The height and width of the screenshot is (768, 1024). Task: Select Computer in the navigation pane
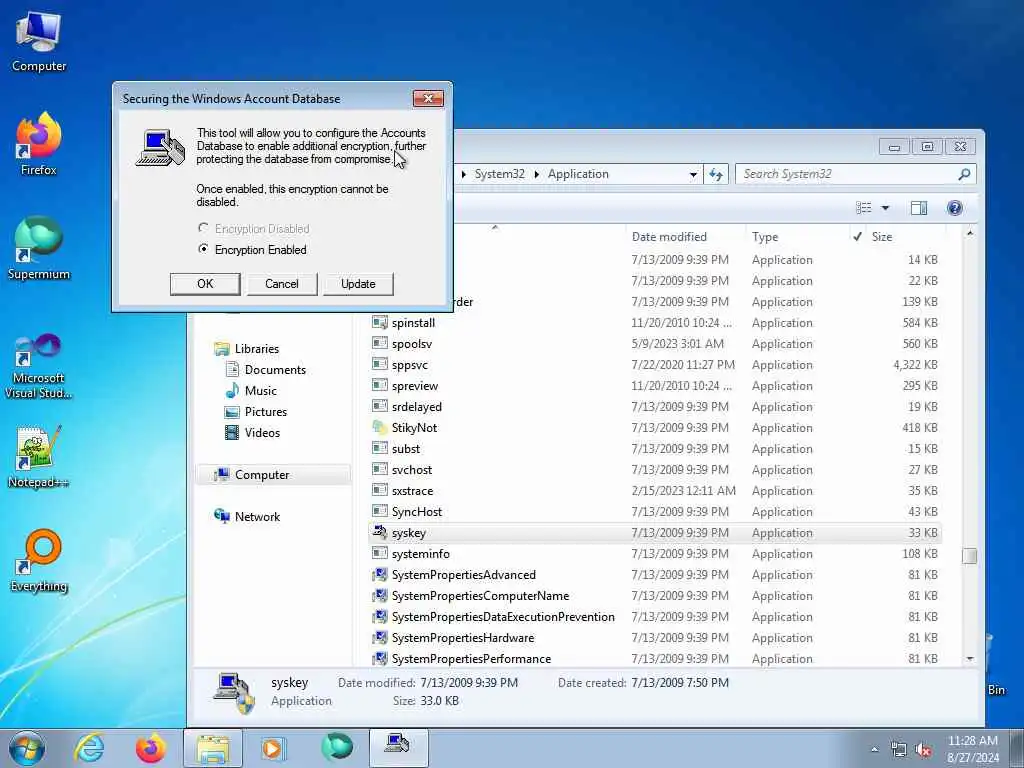point(262,475)
